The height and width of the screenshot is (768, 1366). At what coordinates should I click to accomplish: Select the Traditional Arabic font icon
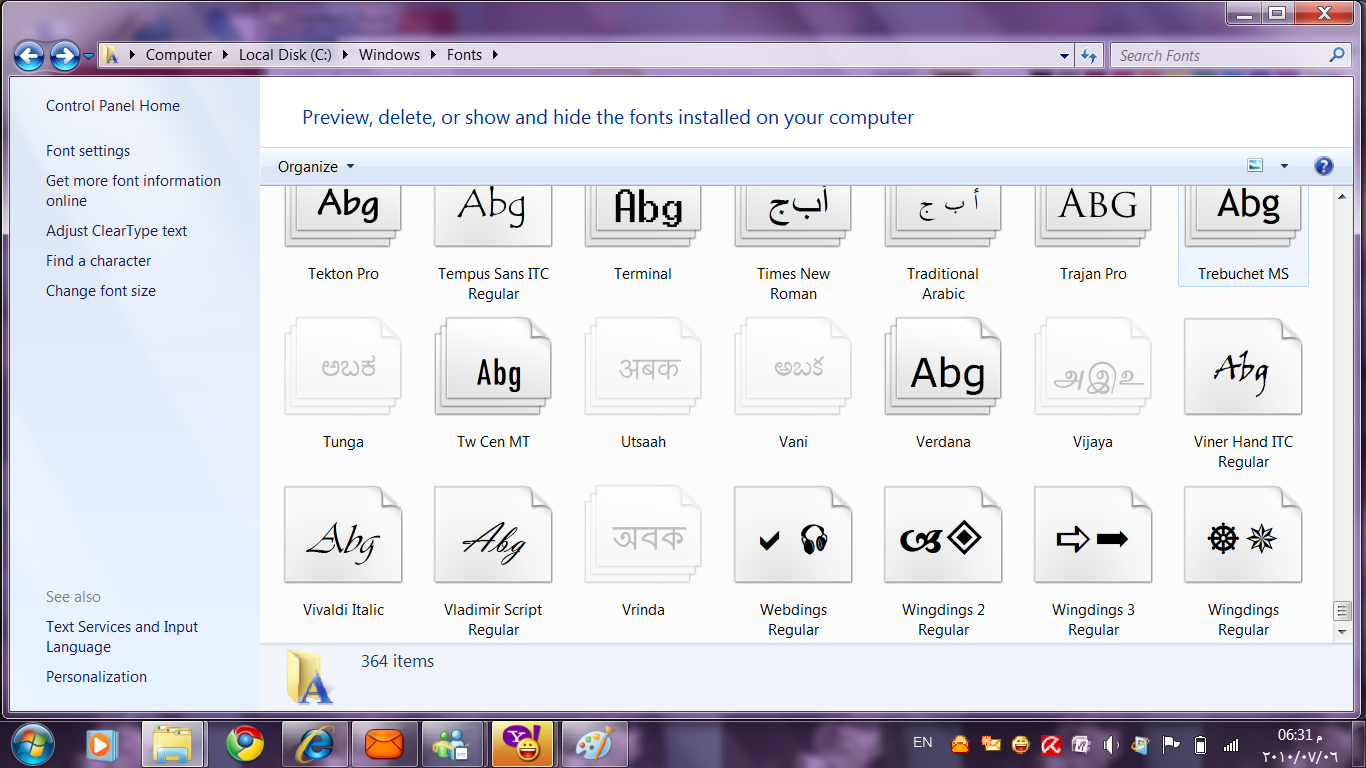click(x=943, y=217)
